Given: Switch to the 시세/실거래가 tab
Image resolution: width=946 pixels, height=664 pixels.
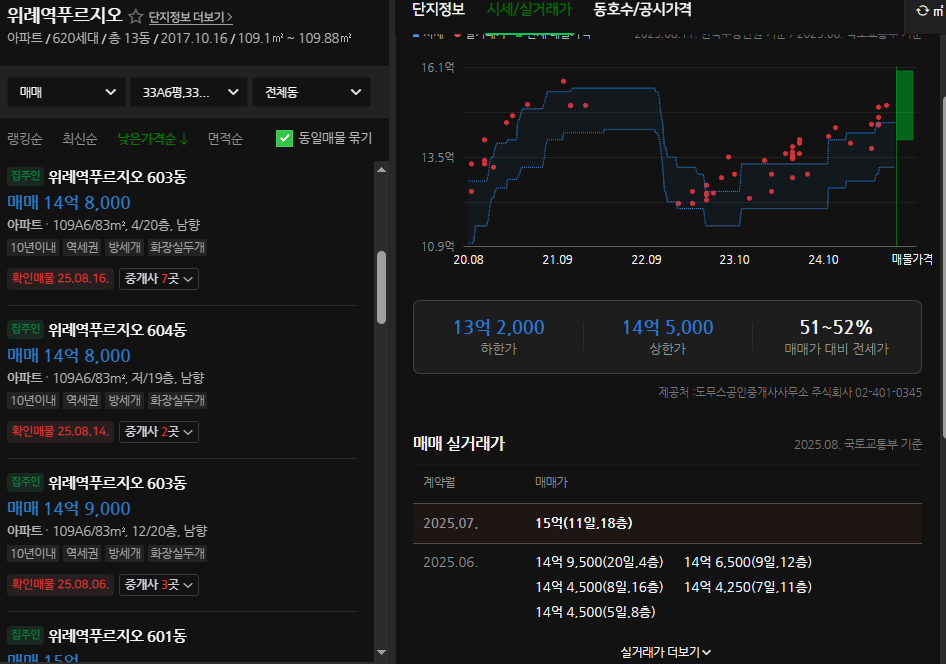Looking at the screenshot, I should [530, 10].
